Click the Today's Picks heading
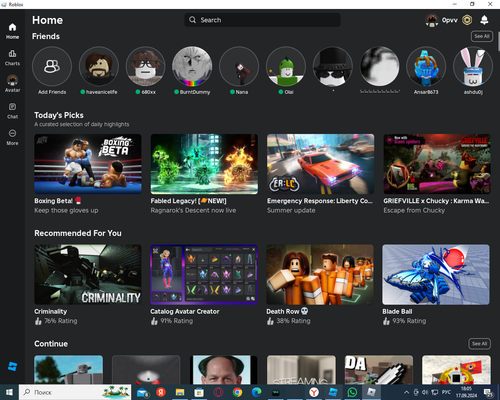The image size is (500, 400). 59,115
